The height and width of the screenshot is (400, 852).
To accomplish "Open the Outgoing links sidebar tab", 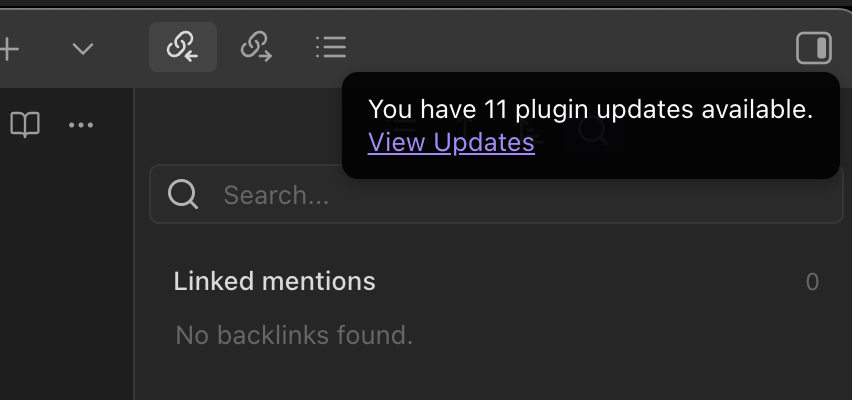I will (256, 47).
